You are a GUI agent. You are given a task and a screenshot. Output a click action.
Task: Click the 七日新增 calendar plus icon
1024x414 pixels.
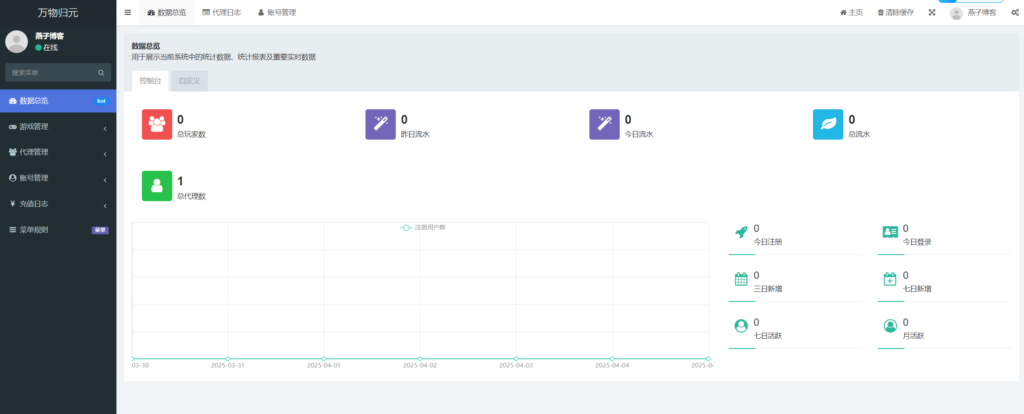pyautogui.click(x=890, y=279)
